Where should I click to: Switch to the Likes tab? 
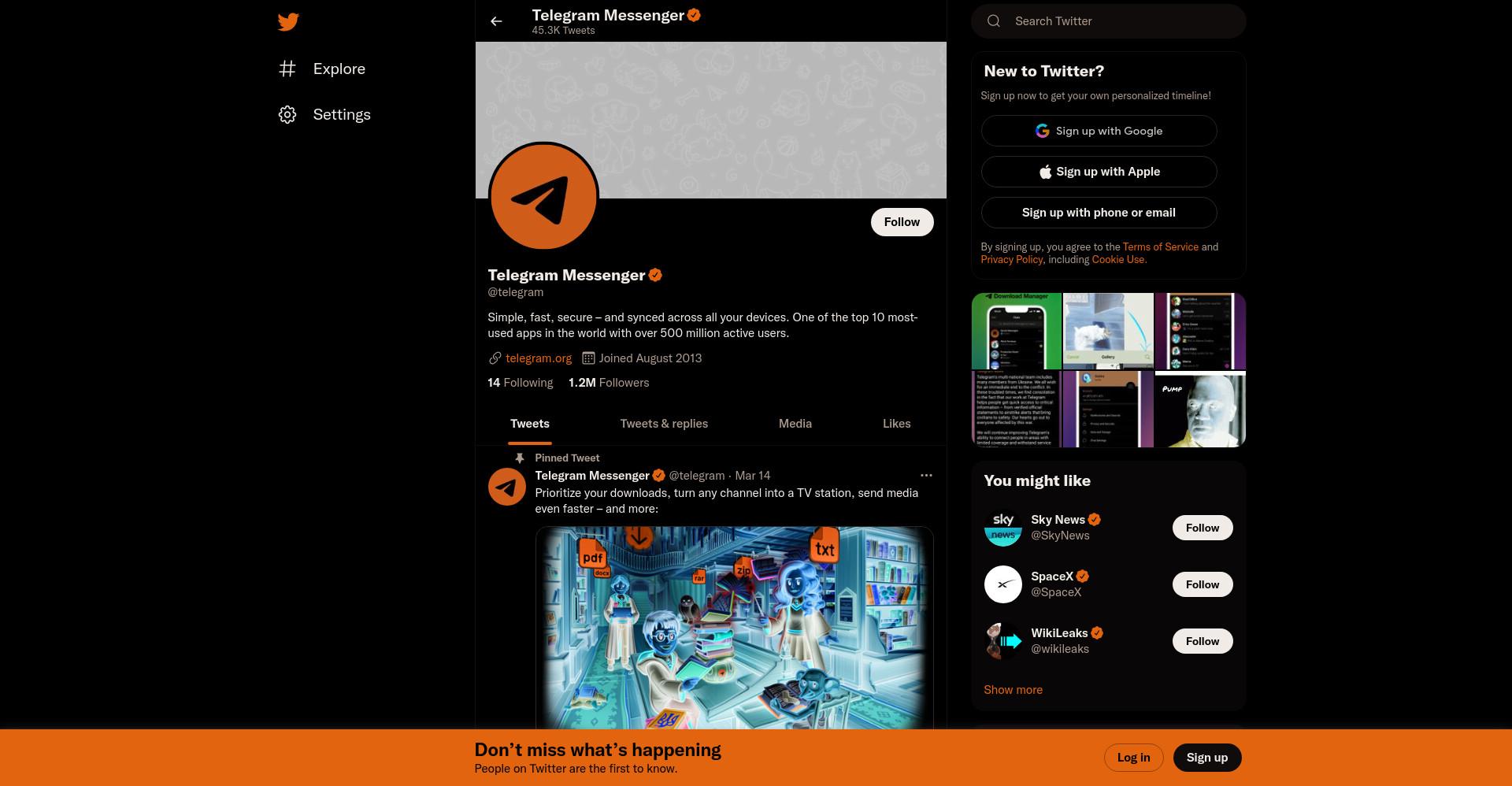897,424
